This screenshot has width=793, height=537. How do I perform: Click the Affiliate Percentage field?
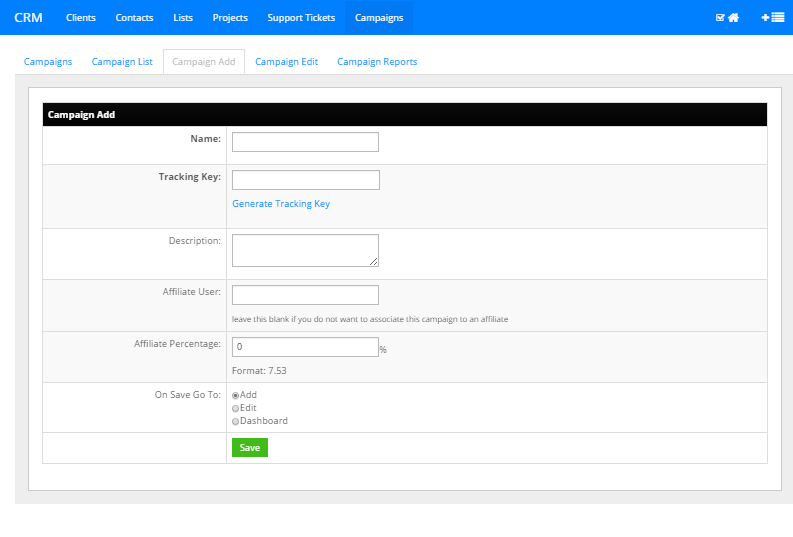click(305, 347)
